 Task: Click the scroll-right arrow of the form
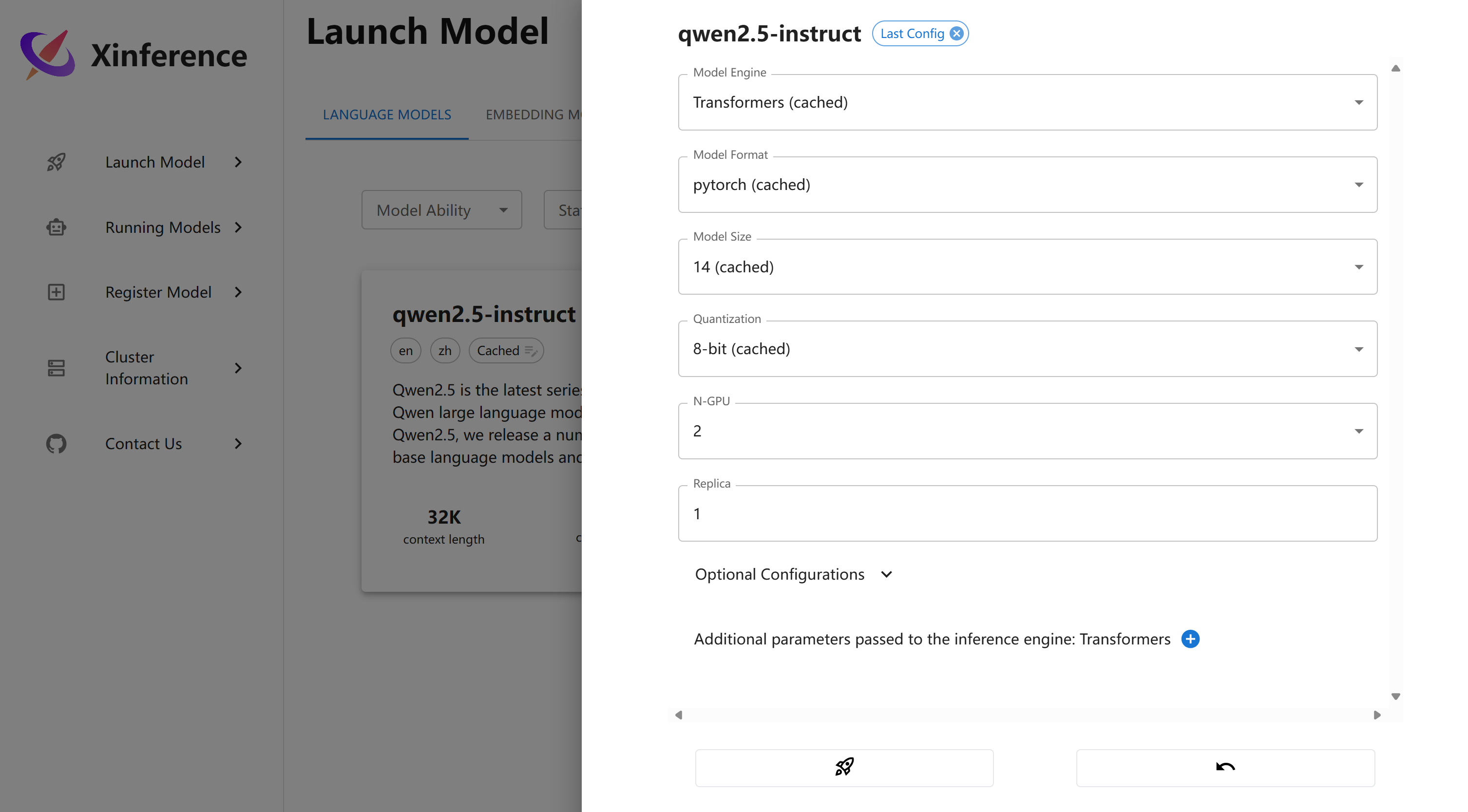[x=1377, y=715]
